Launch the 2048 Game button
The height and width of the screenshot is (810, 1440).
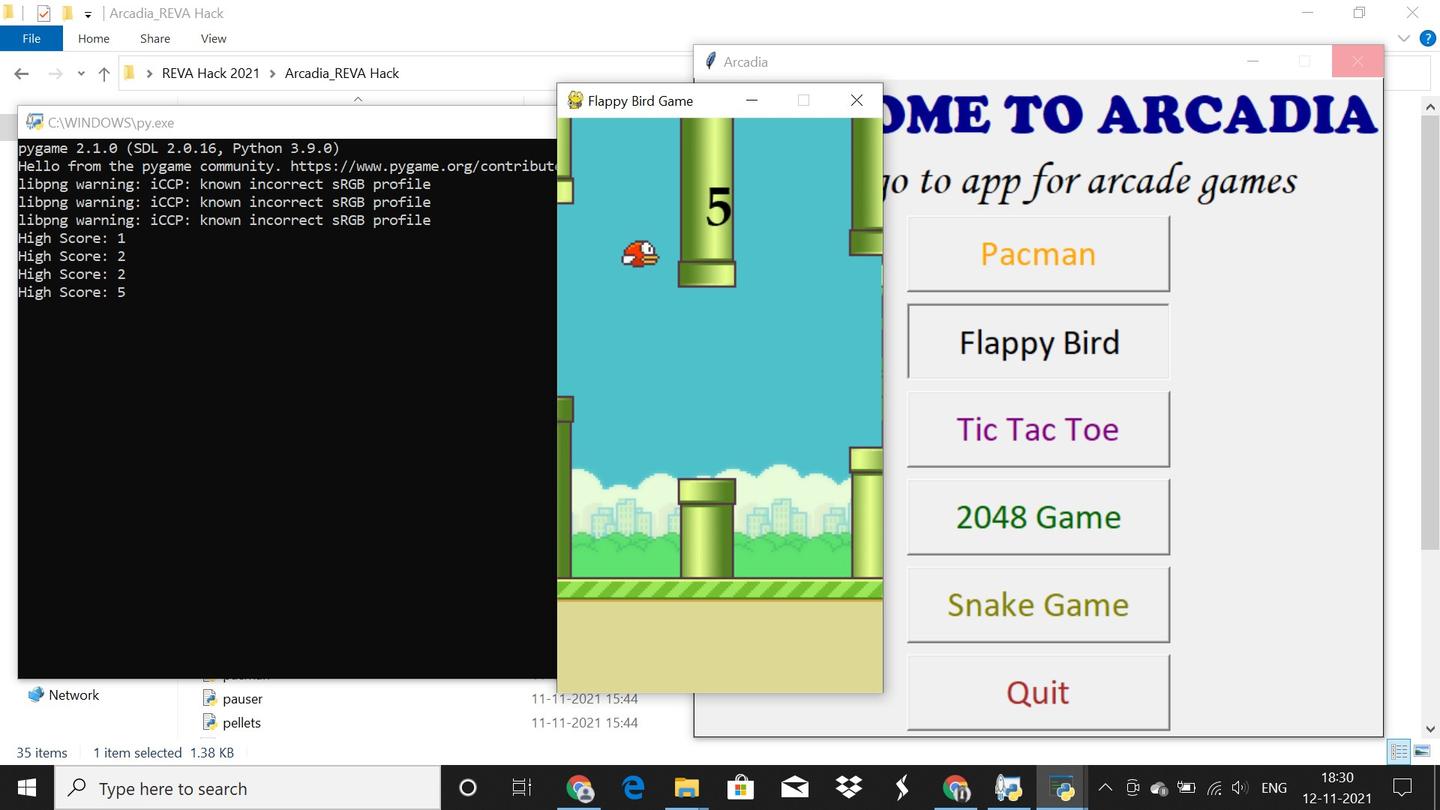[1038, 517]
